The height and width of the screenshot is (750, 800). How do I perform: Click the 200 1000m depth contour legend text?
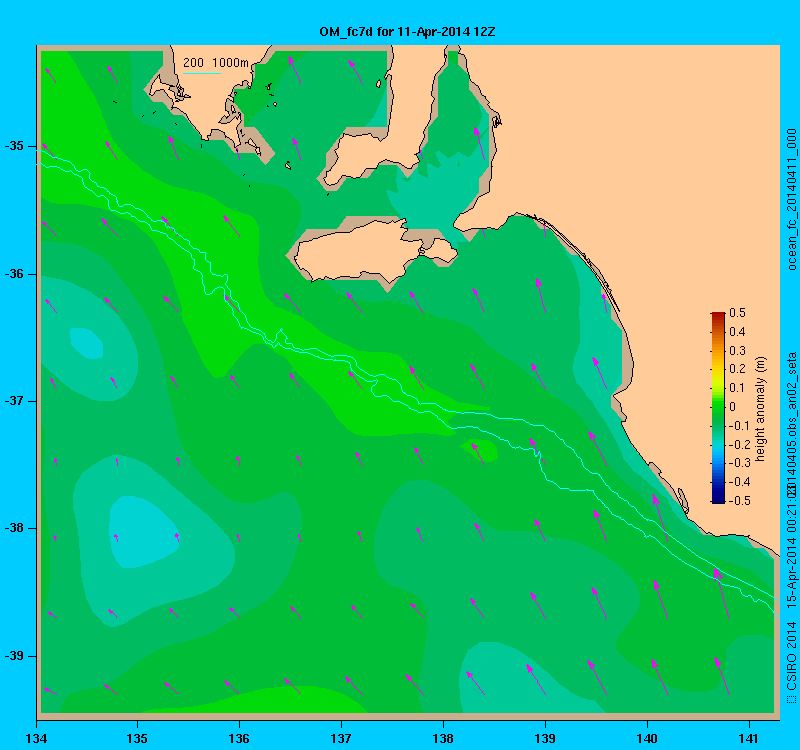[216, 63]
